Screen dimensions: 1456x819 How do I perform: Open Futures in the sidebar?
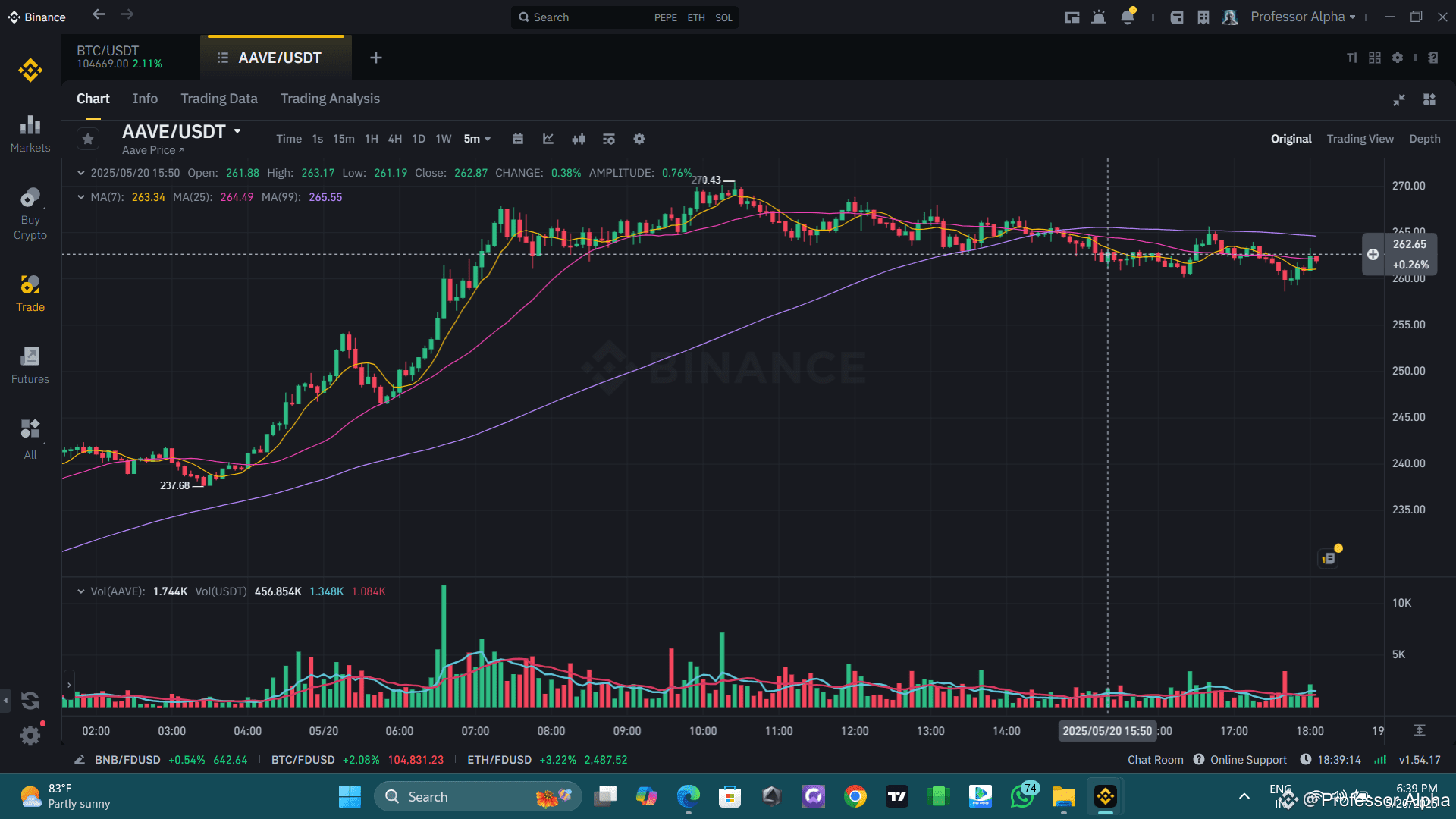(x=30, y=366)
